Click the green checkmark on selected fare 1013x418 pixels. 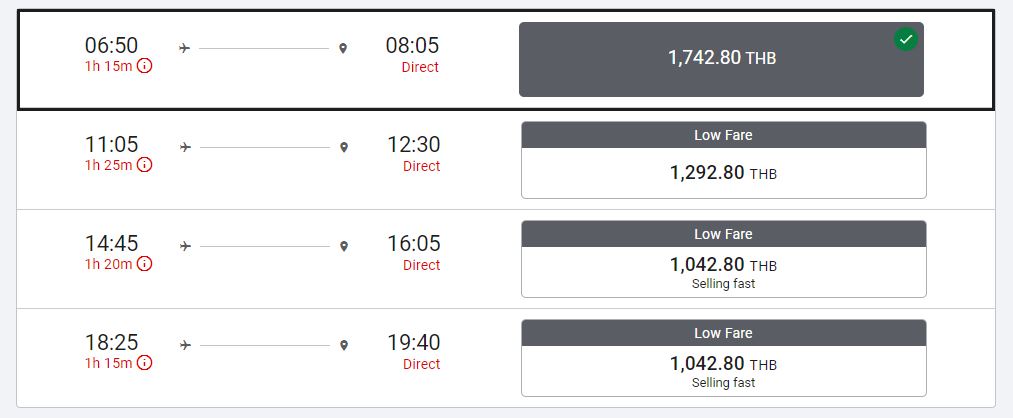coord(906,39)
